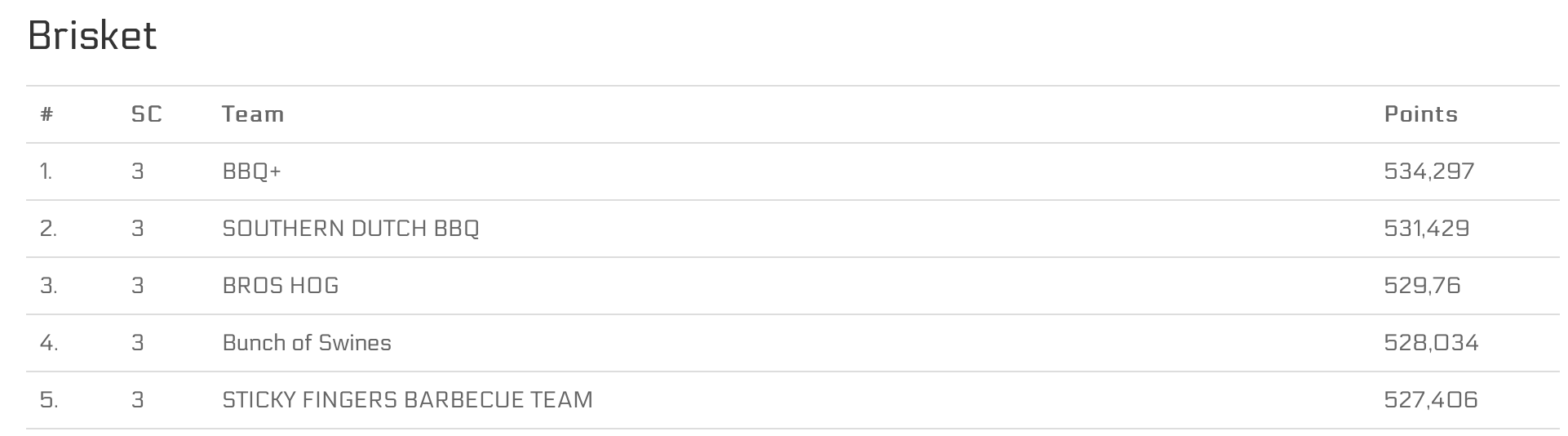Click the Brisket heading

pyautogui.click(x=92, y=36)
